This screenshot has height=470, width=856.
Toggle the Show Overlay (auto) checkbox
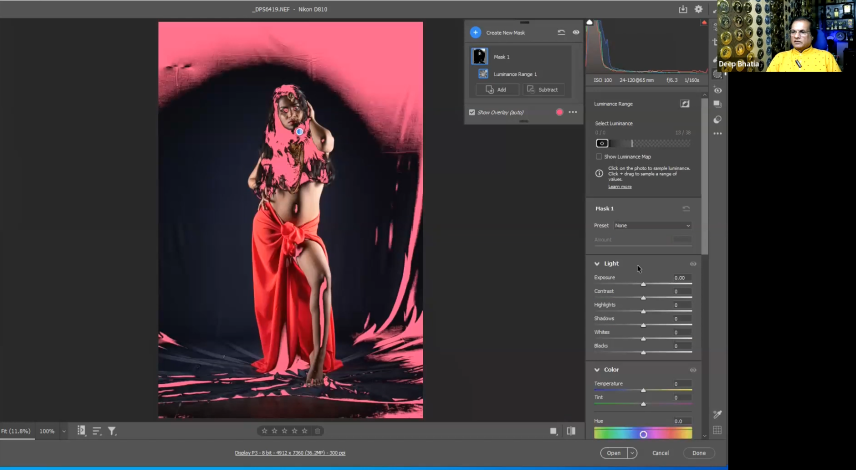tap(472, 112)
